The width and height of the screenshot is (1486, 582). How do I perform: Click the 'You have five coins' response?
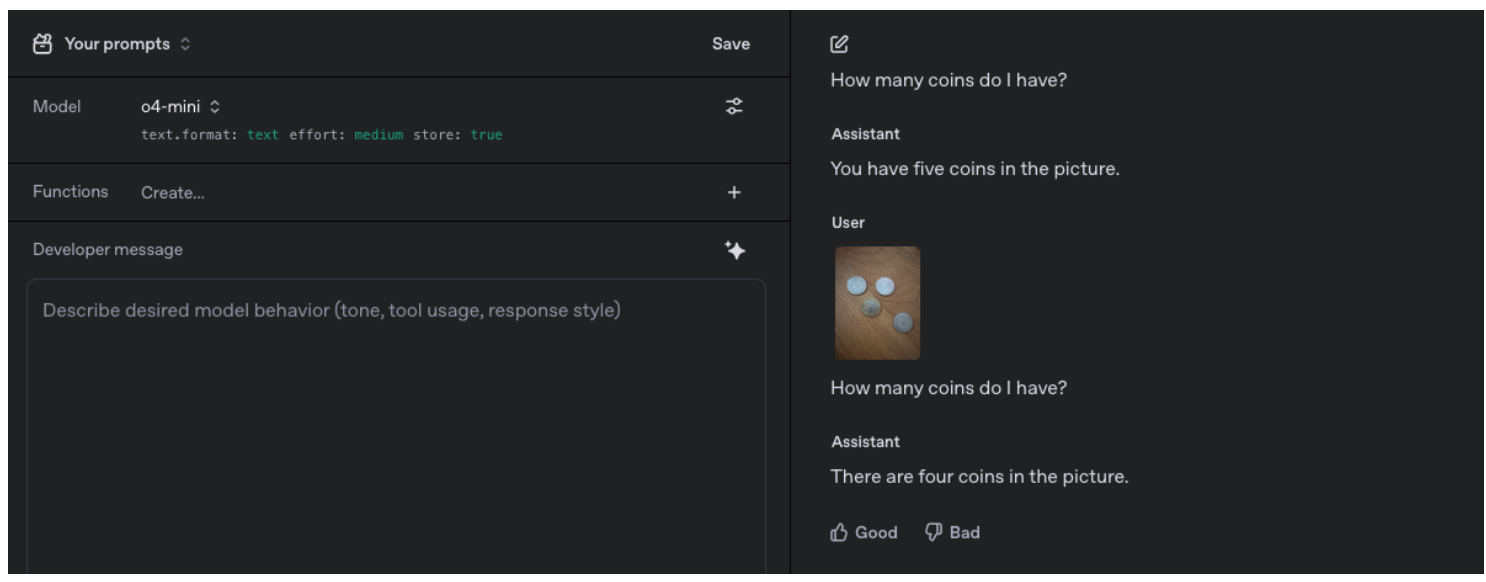[x=974, y=169]
